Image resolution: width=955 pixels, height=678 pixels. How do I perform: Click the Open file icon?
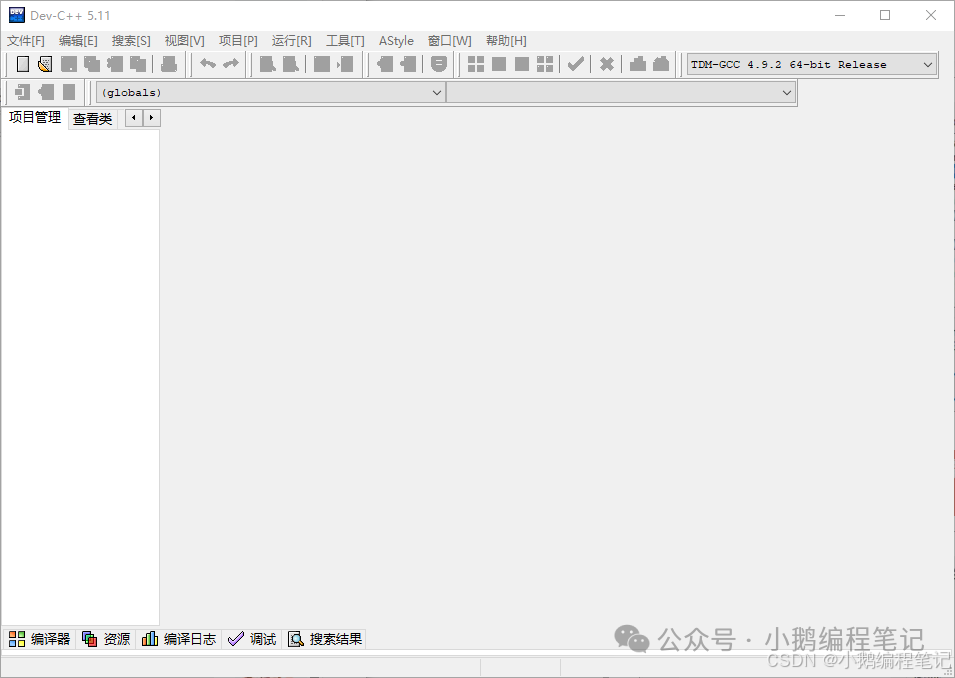(45, 64)
